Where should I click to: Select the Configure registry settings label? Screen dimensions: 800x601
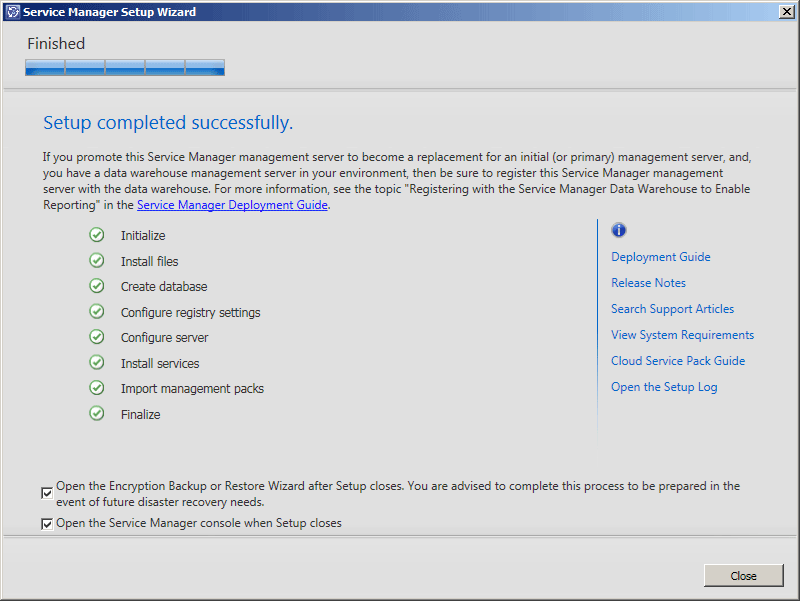tap(190, 313)
